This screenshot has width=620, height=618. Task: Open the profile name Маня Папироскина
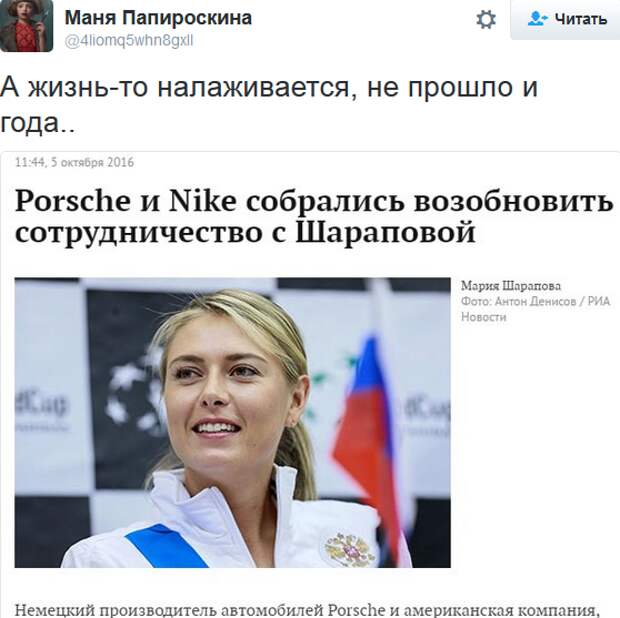point(158,18)
